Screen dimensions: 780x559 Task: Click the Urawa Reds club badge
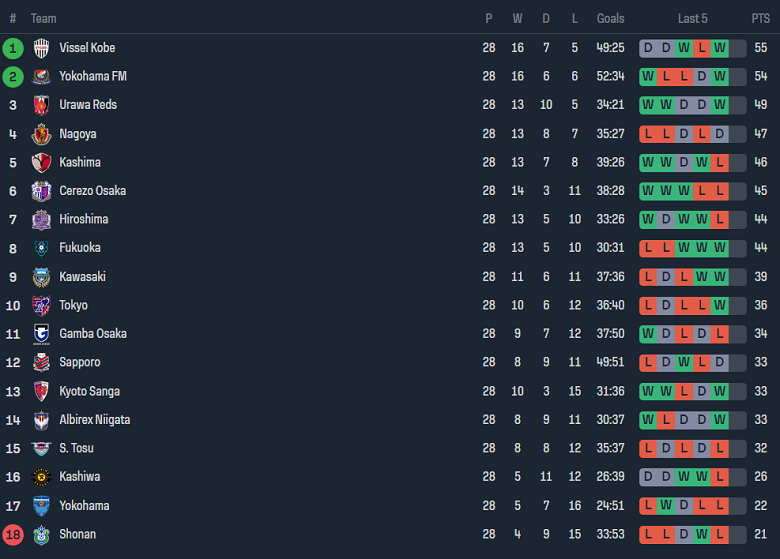coord(41,105)
